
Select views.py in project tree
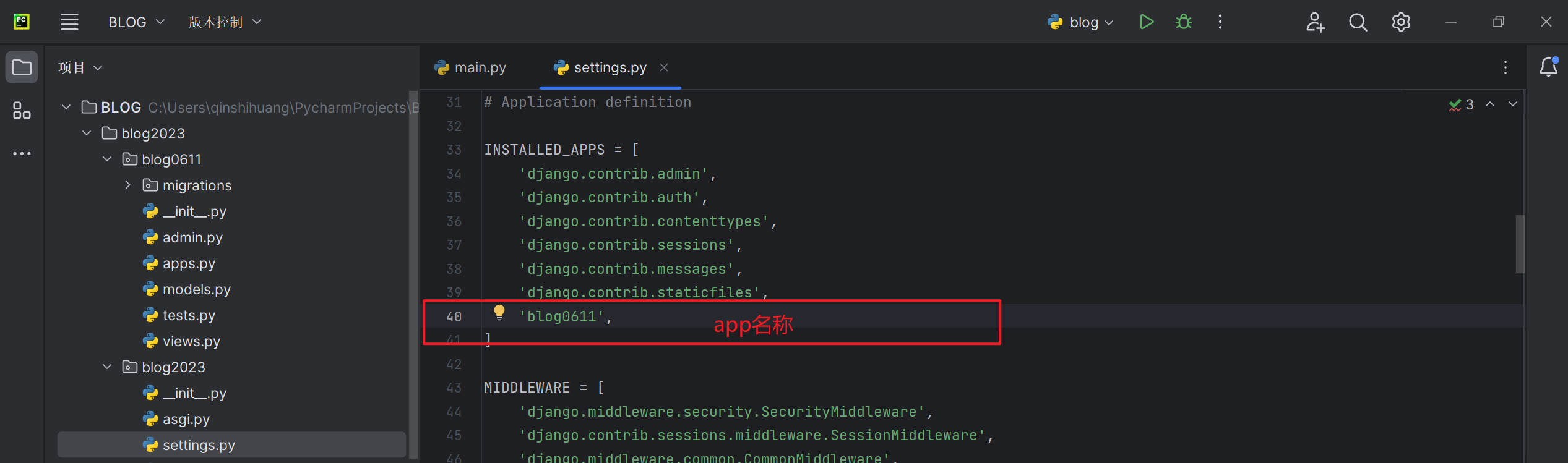181,341
